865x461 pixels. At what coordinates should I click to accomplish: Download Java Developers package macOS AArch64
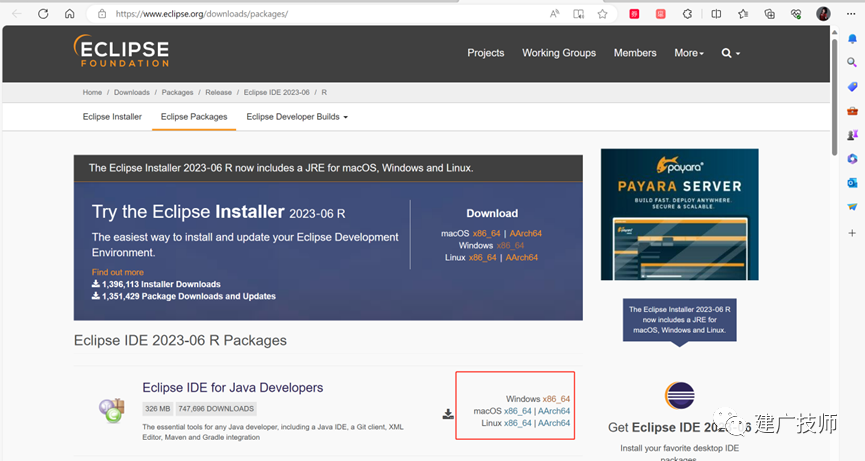click(554, 411)
